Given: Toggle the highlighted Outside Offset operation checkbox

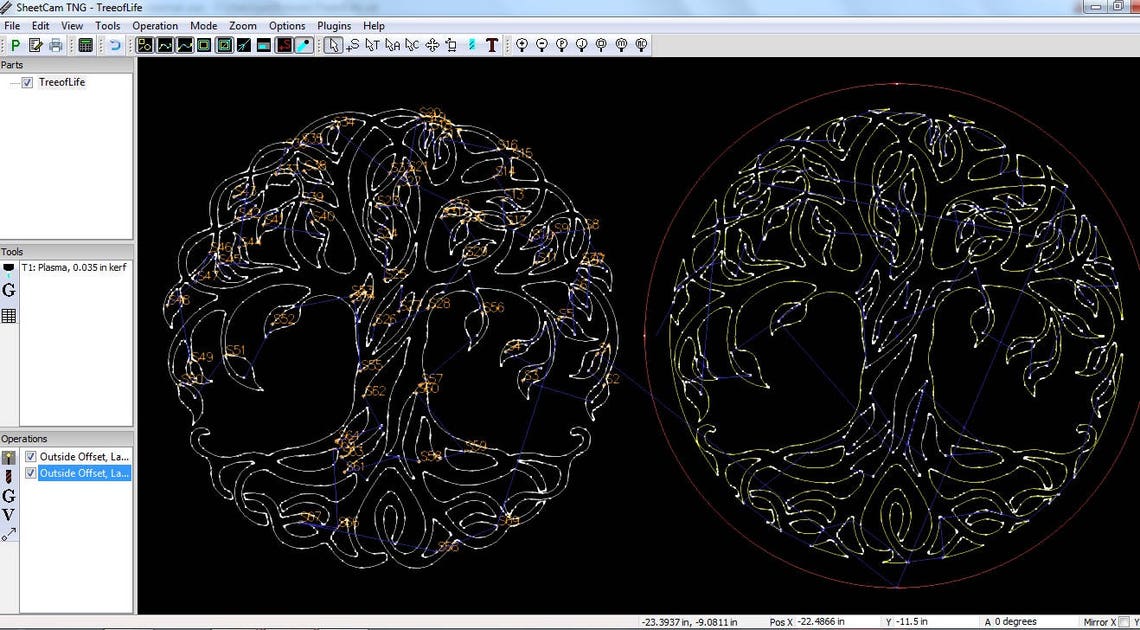Looking at the screenshot, I should 30,473.
